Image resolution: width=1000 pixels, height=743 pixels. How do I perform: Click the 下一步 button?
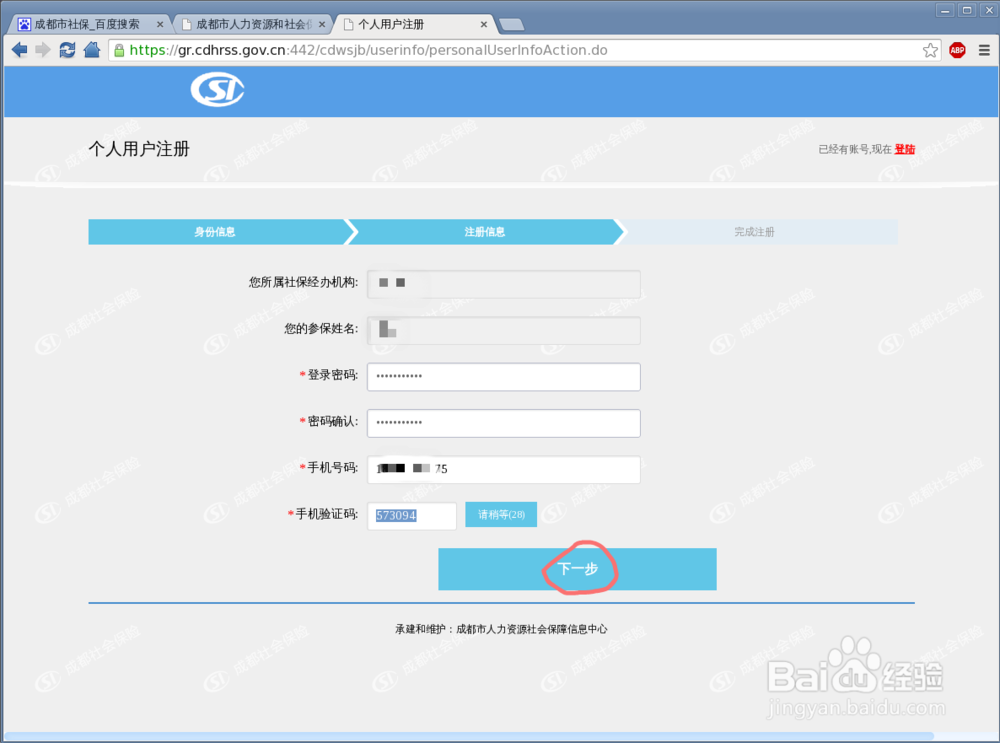(x=578, y=568)
